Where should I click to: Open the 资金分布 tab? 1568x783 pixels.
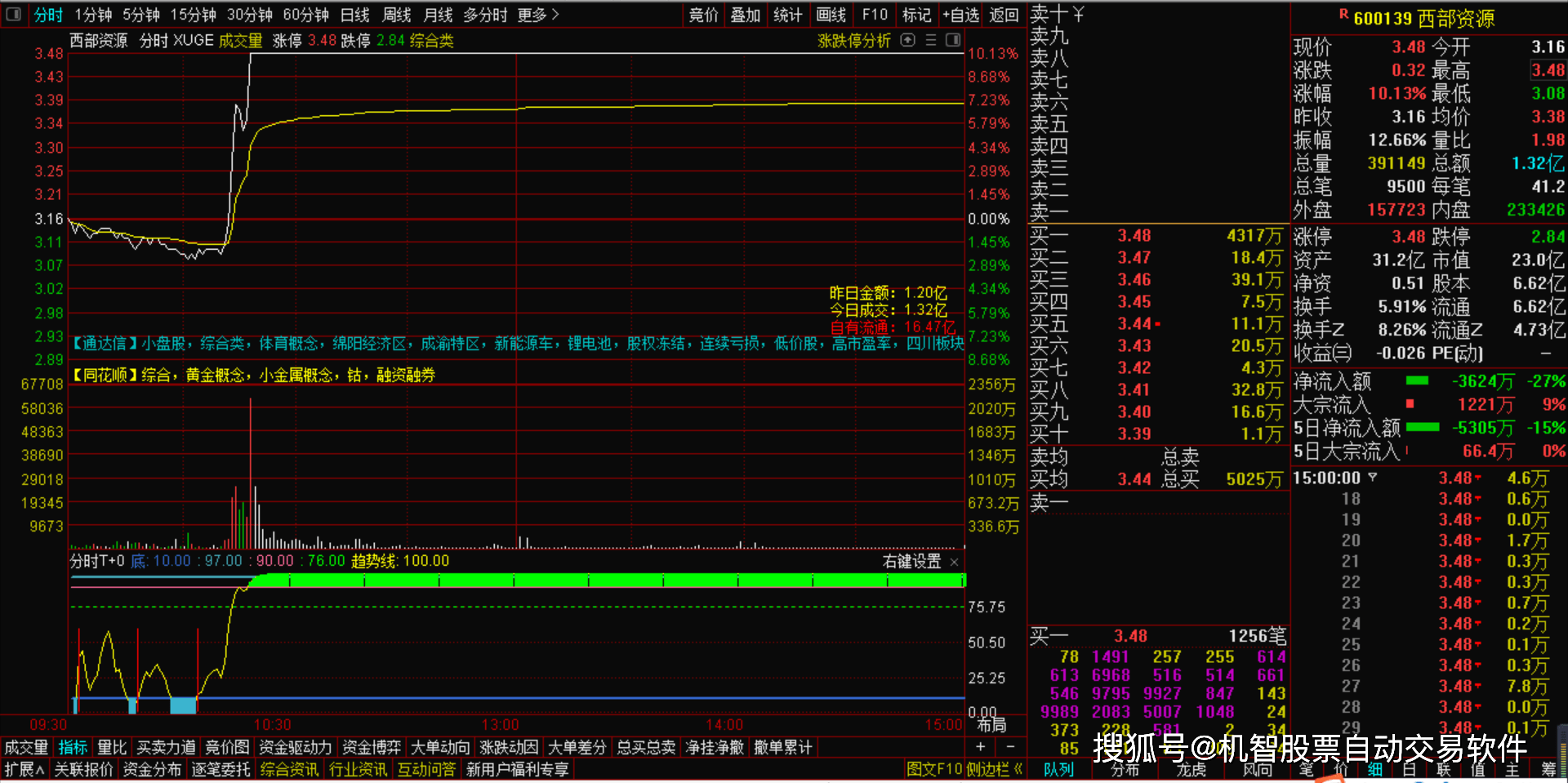(x=153, y=769)
